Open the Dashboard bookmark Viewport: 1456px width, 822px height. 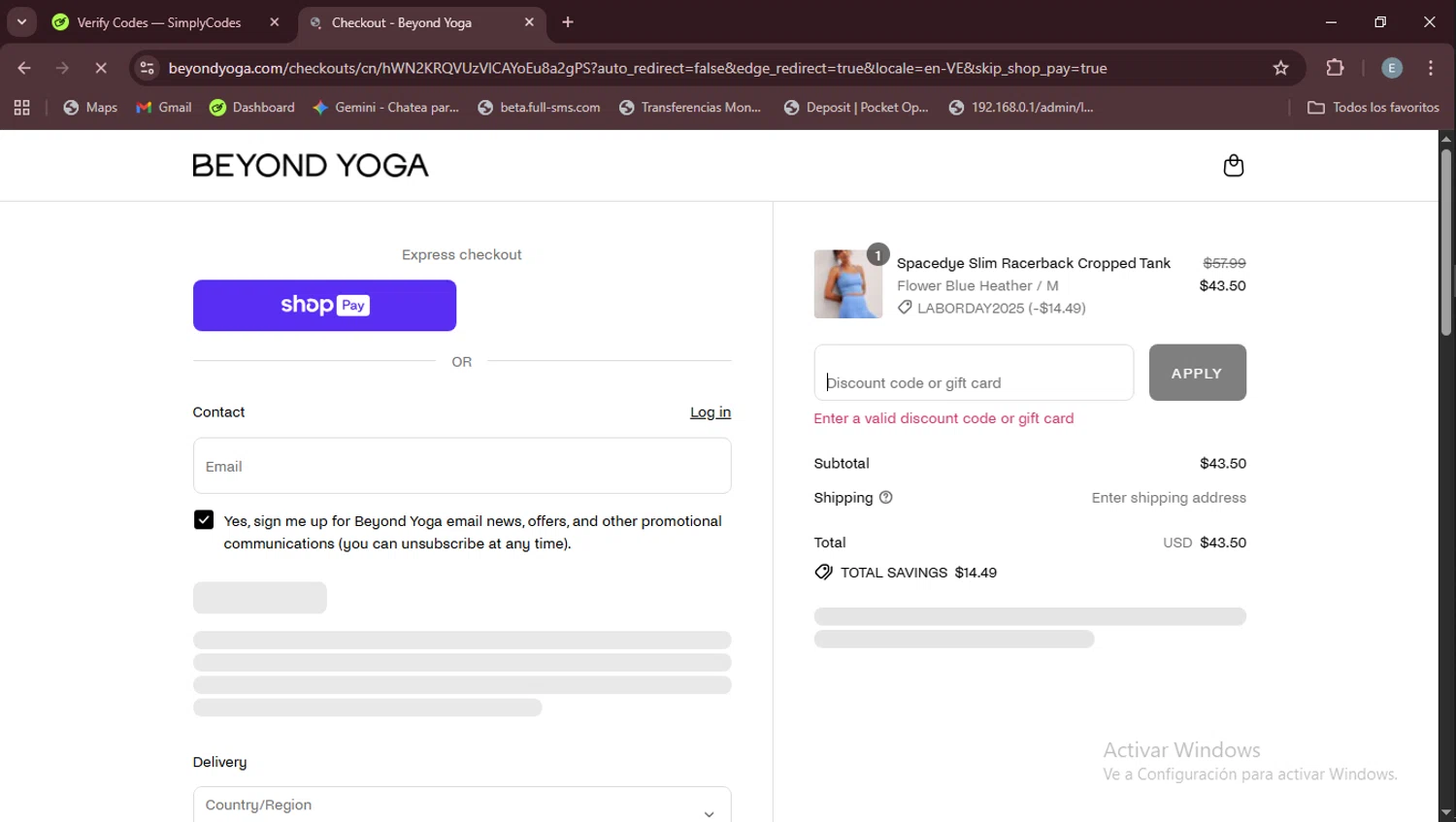[x=252, y=108]
